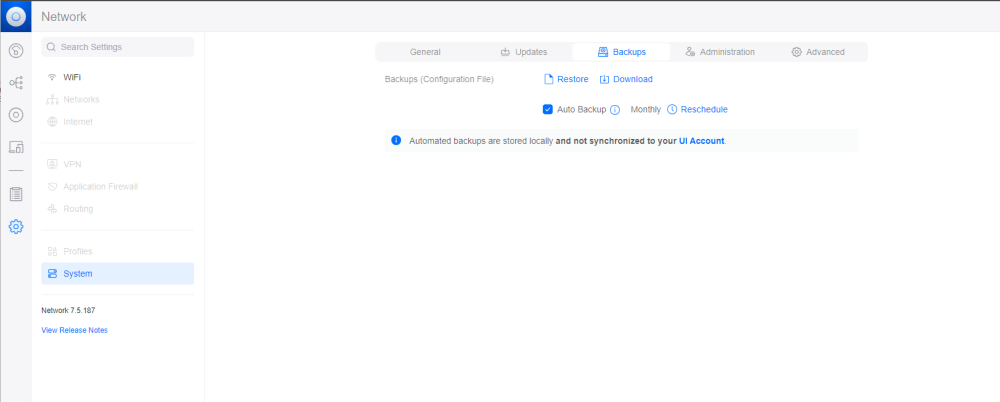Switch to the Updates tab
1000x402 pixels.
524,52
